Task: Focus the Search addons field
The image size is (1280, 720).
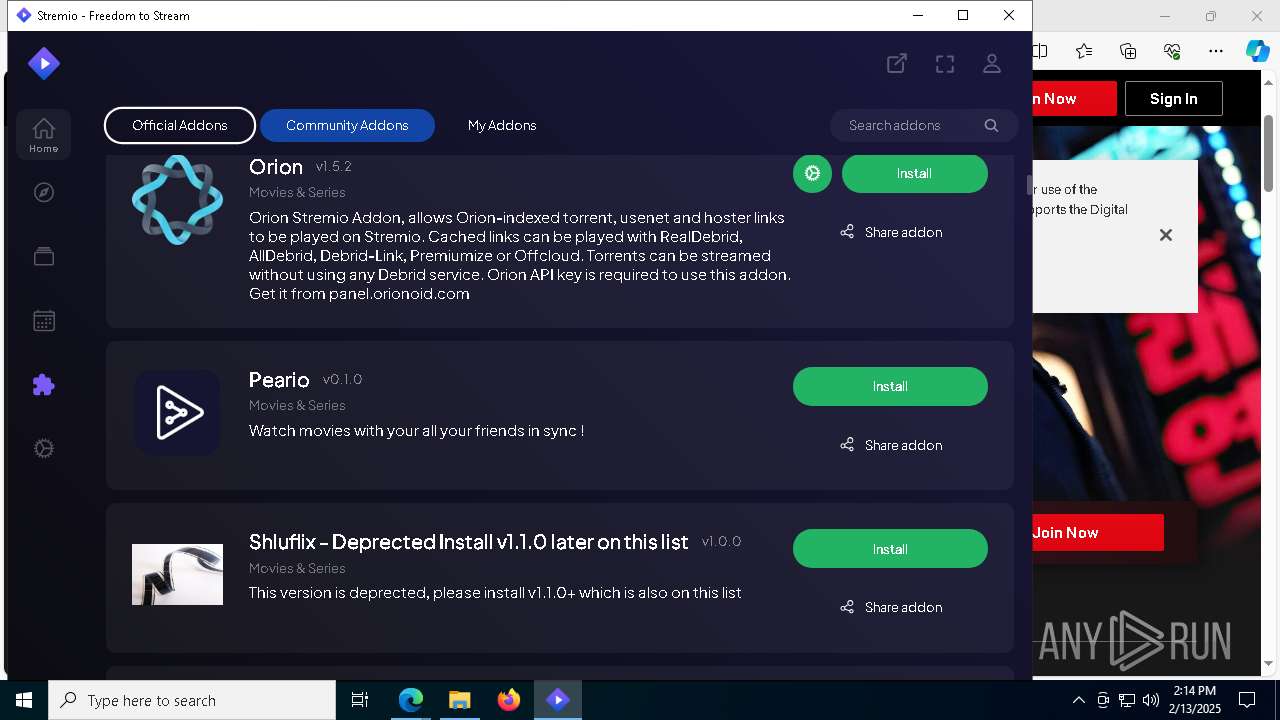Action: pyautogui.click(x=924, y=125)
